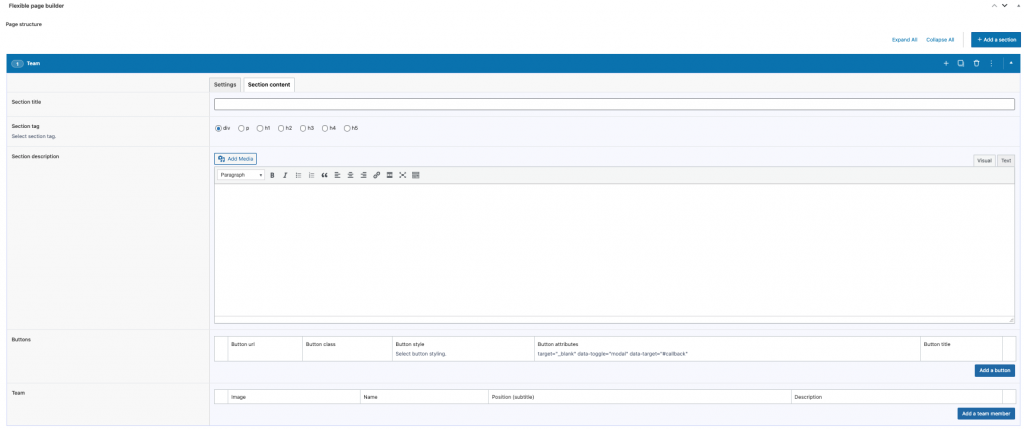Image resolution: width=1024 pixels, height=429 pixels.
Task: Click the Button class column header
Action: coord(321,343)
